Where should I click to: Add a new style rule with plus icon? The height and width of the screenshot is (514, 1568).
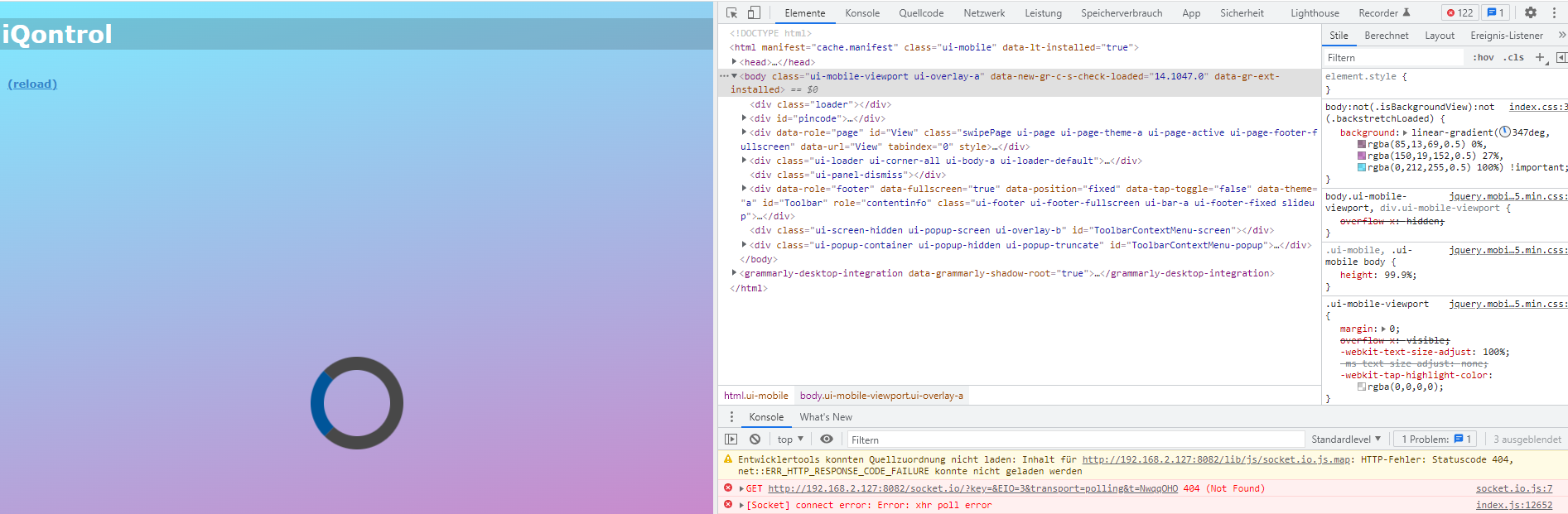coord(1540,57)
